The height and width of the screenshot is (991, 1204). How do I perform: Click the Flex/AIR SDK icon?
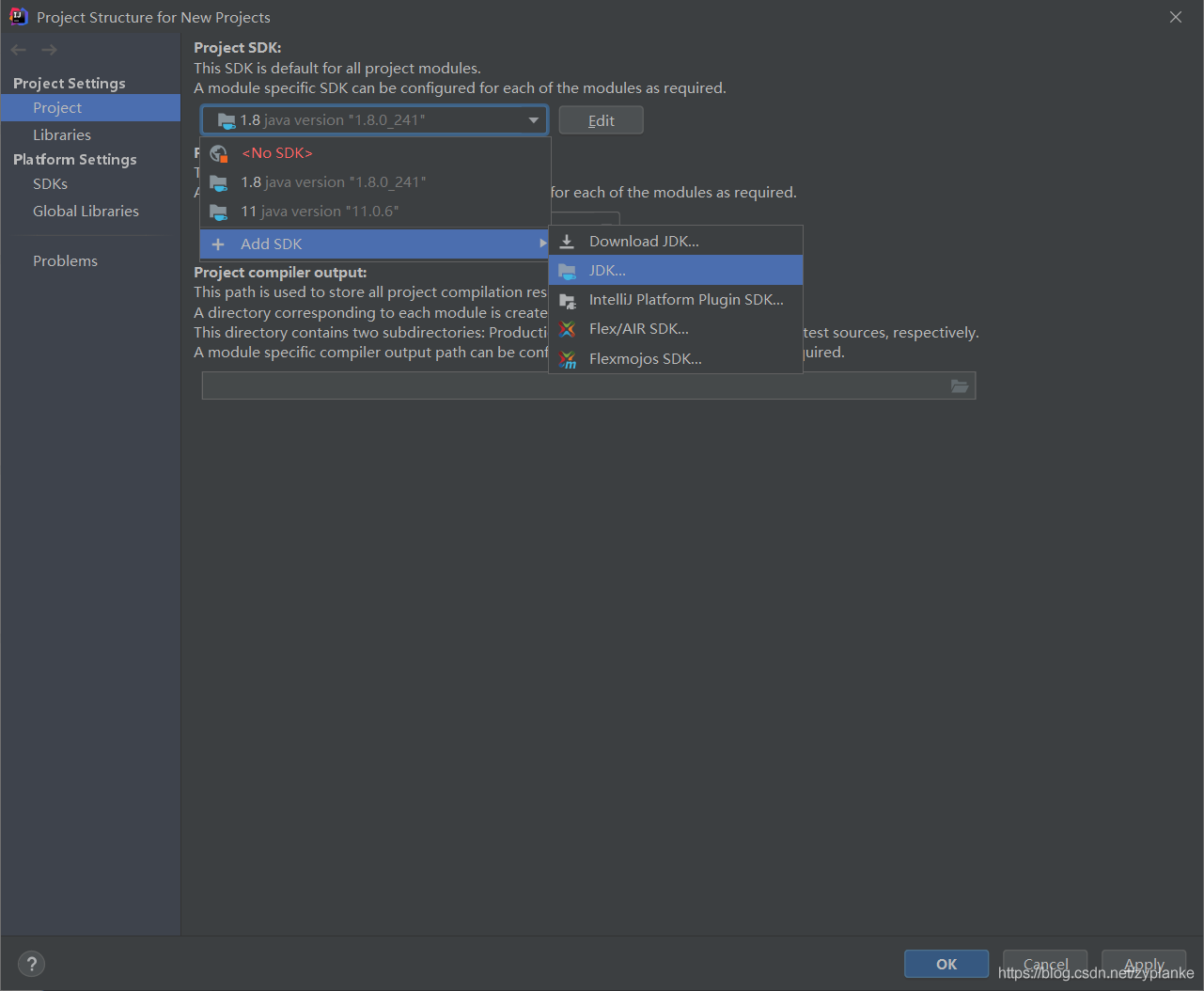click(x=568, y=328)
